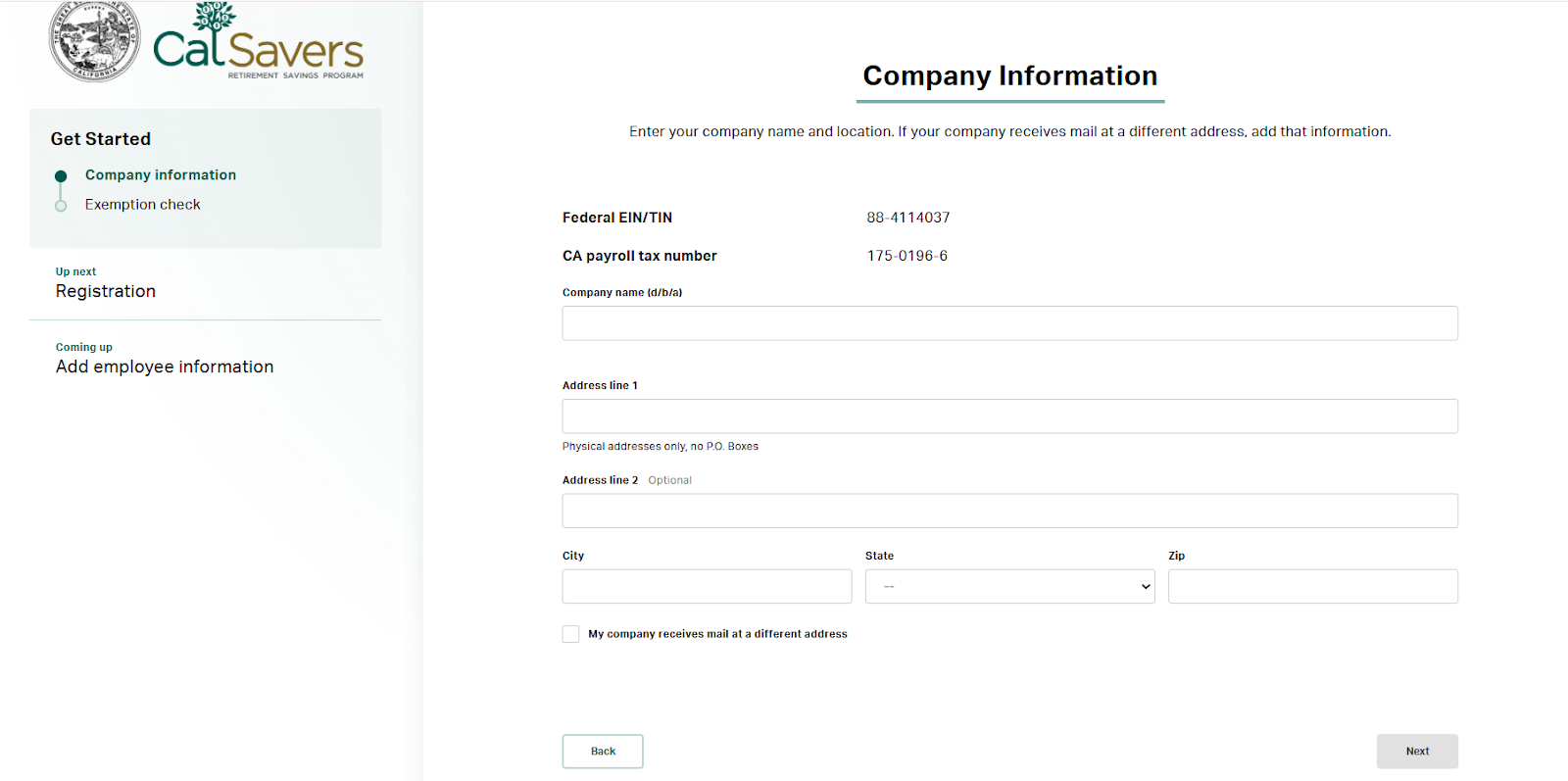Image resolution: width=1568 pixels, height=781 pixels.
Task: Enable 'My company receives mail at a different address'
Action: (x=570, y=634)
